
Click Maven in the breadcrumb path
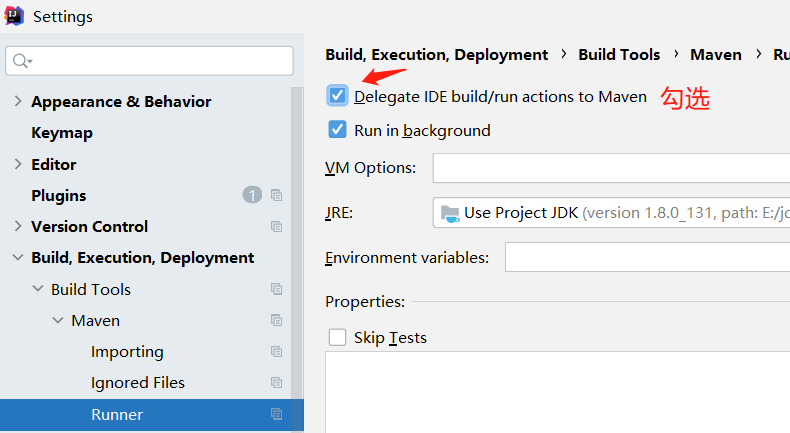coord(716,55)
